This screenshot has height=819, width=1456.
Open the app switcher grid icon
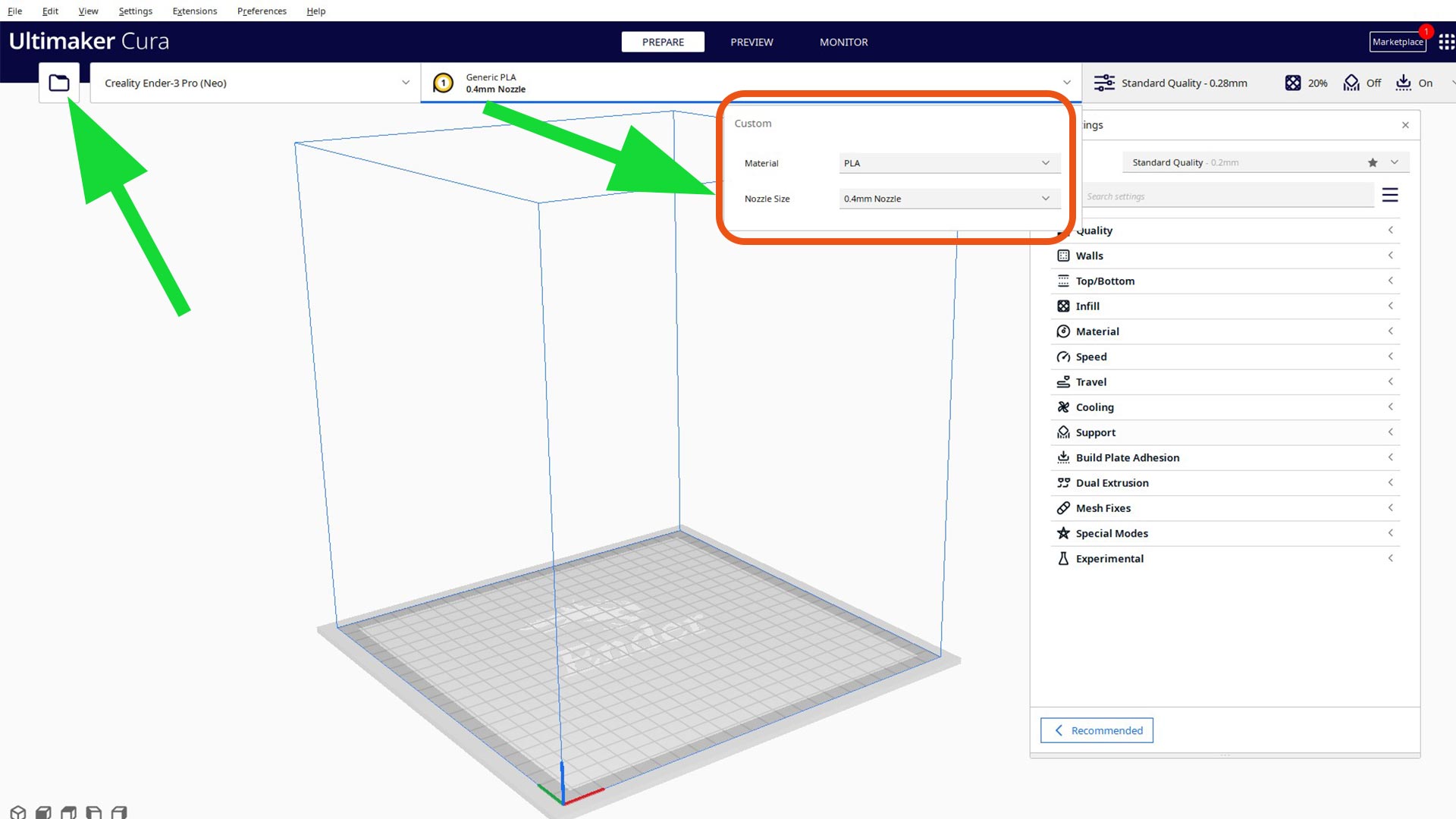point(1446,42)
